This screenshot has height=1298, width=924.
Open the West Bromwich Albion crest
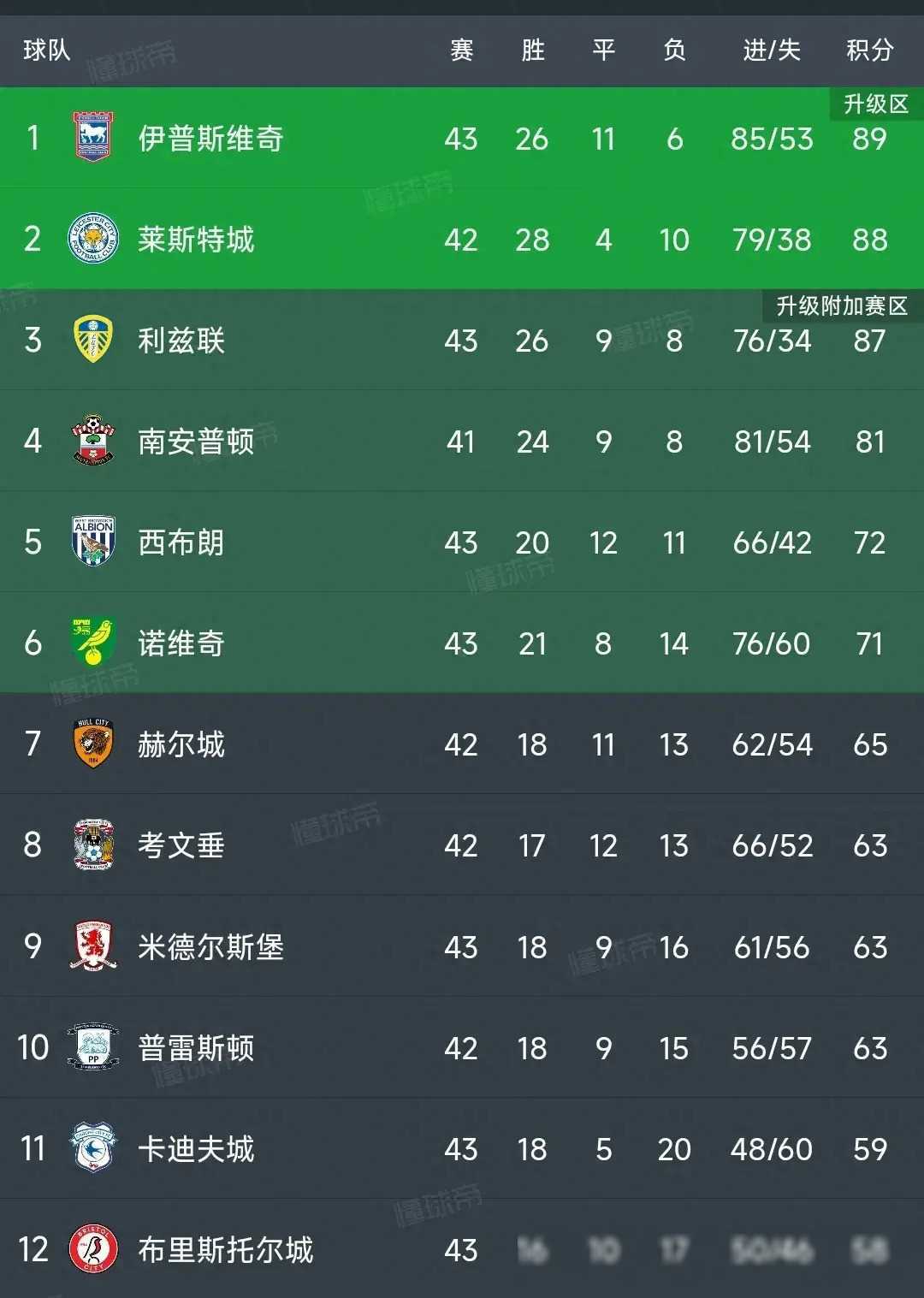(x=93, y=541)
